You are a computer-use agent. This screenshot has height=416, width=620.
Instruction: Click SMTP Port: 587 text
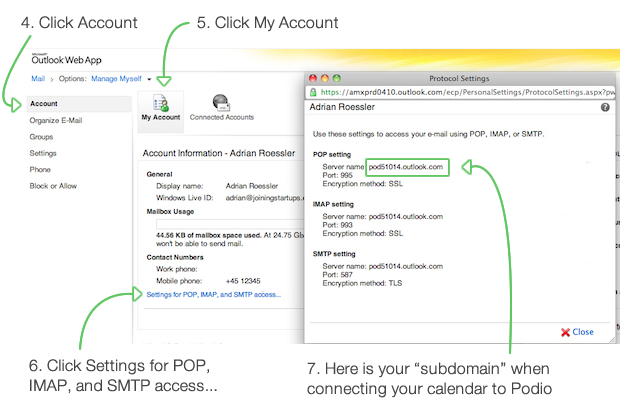337,275
